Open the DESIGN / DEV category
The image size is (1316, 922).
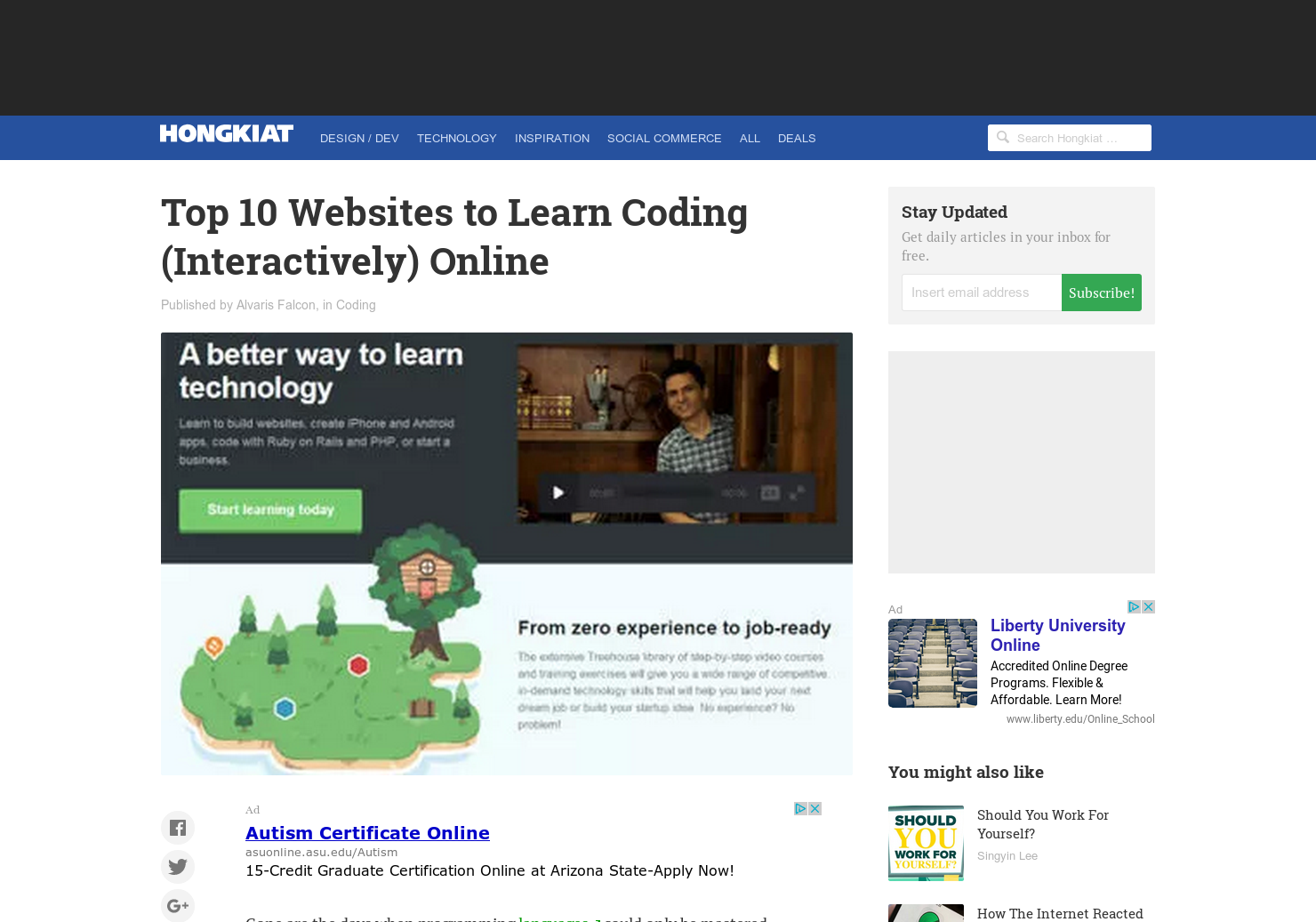[x=359, y=138]
